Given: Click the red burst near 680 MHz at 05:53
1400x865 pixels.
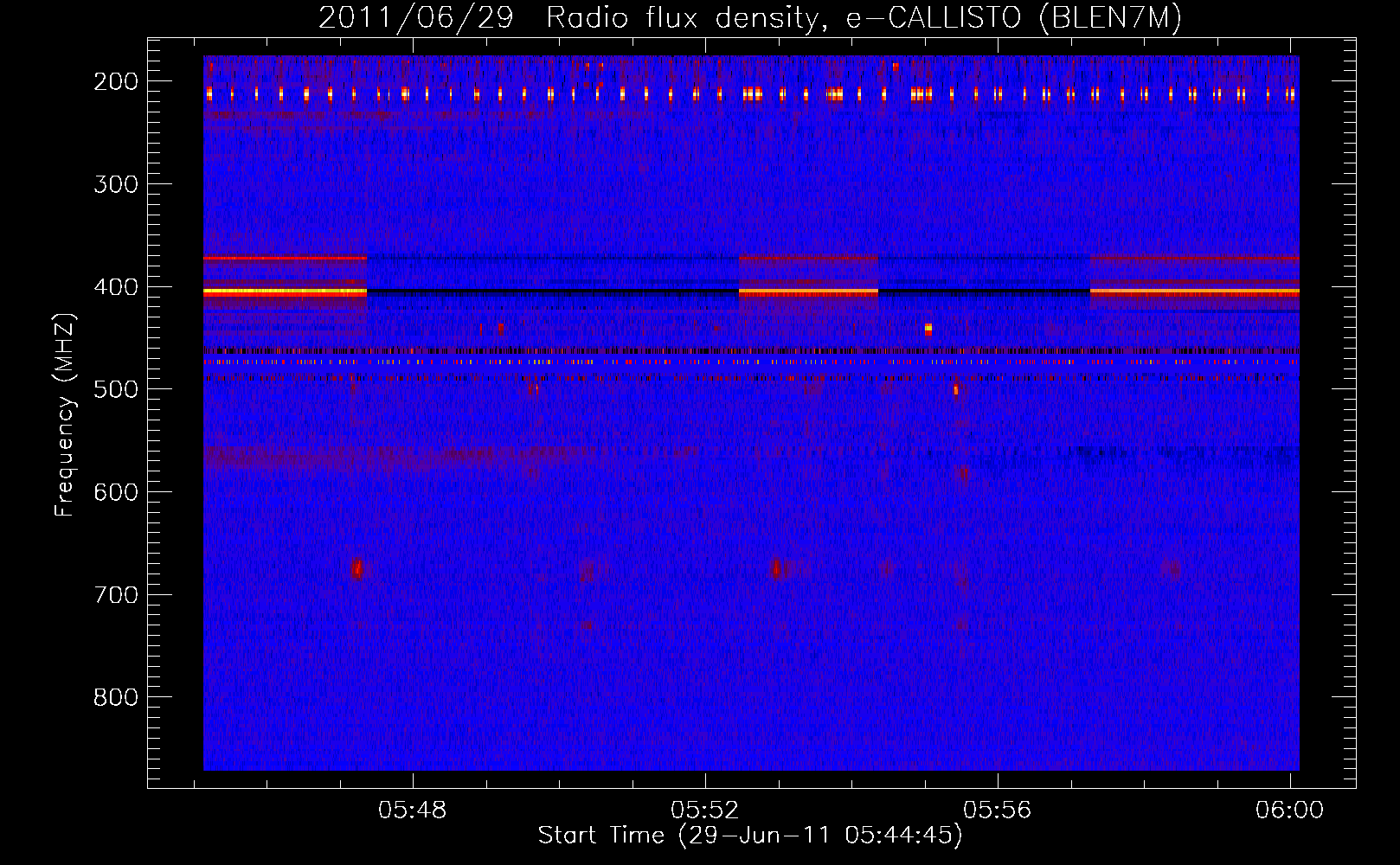Looking at the screenshot, I should [776, 568].
